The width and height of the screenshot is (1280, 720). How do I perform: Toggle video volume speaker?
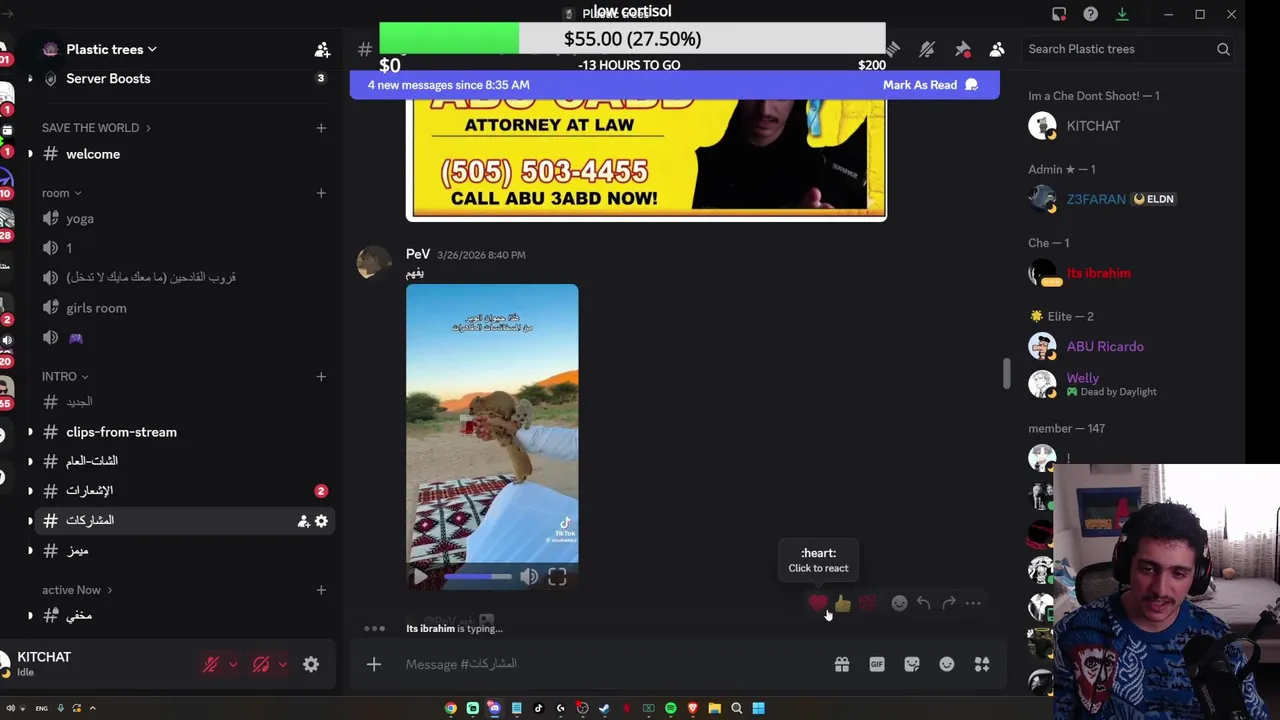pyautogui.click(x=529, y=576)
